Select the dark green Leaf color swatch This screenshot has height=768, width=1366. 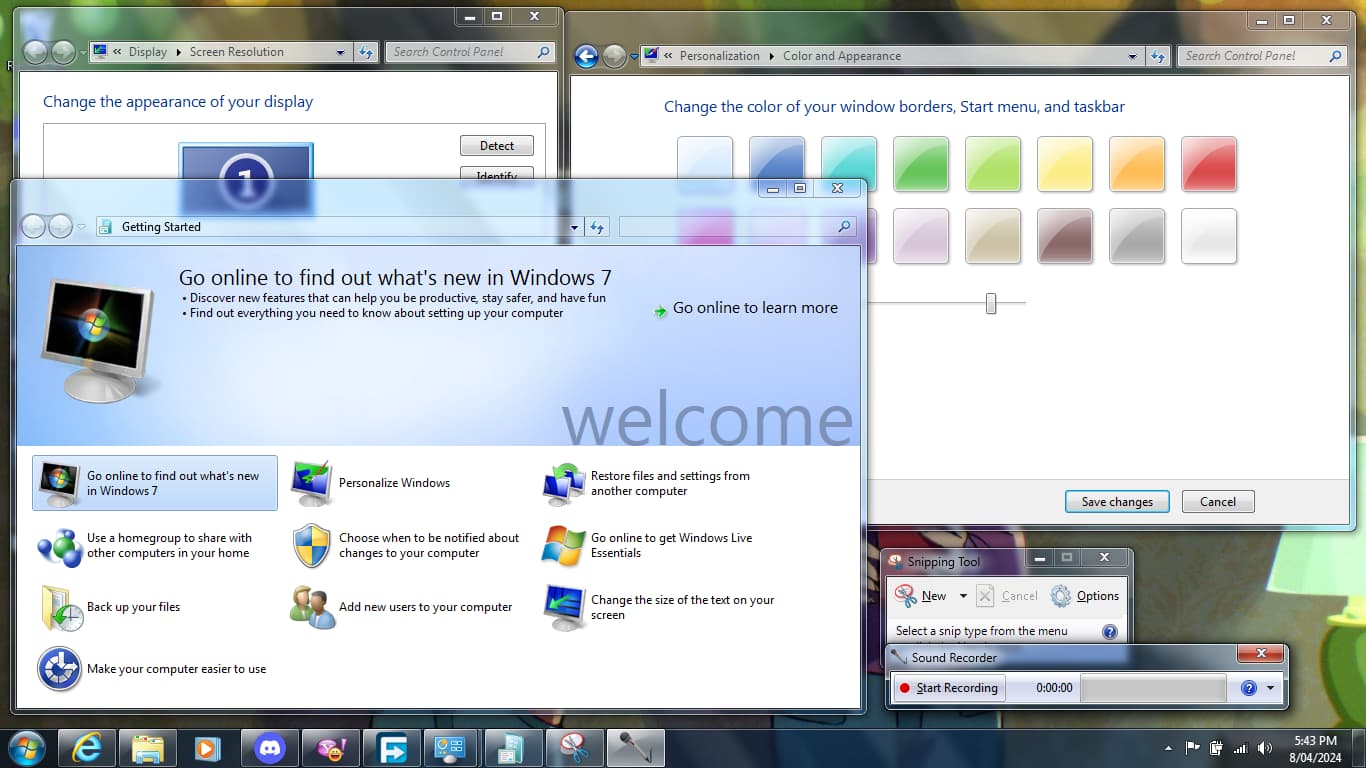(921, 164)
